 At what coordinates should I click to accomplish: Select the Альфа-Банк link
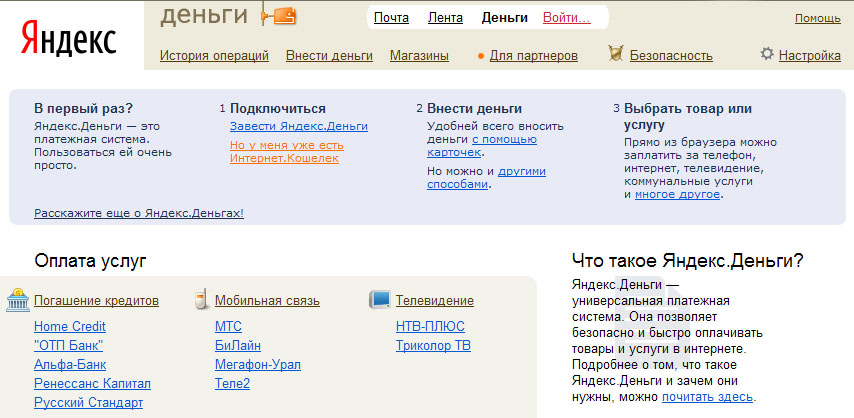point(70,365)
